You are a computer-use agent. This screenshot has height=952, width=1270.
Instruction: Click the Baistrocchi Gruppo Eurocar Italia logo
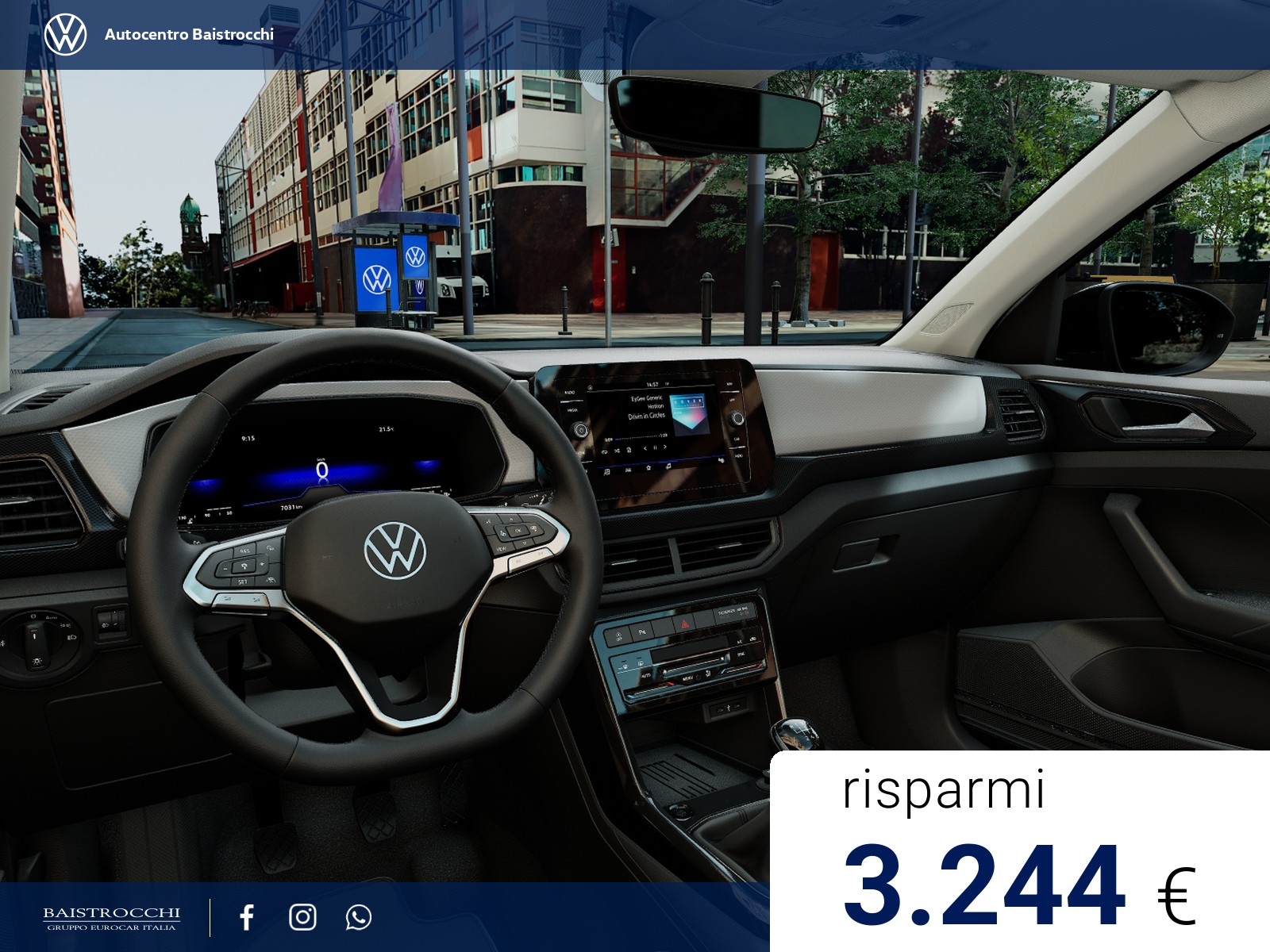coord(111,918)
